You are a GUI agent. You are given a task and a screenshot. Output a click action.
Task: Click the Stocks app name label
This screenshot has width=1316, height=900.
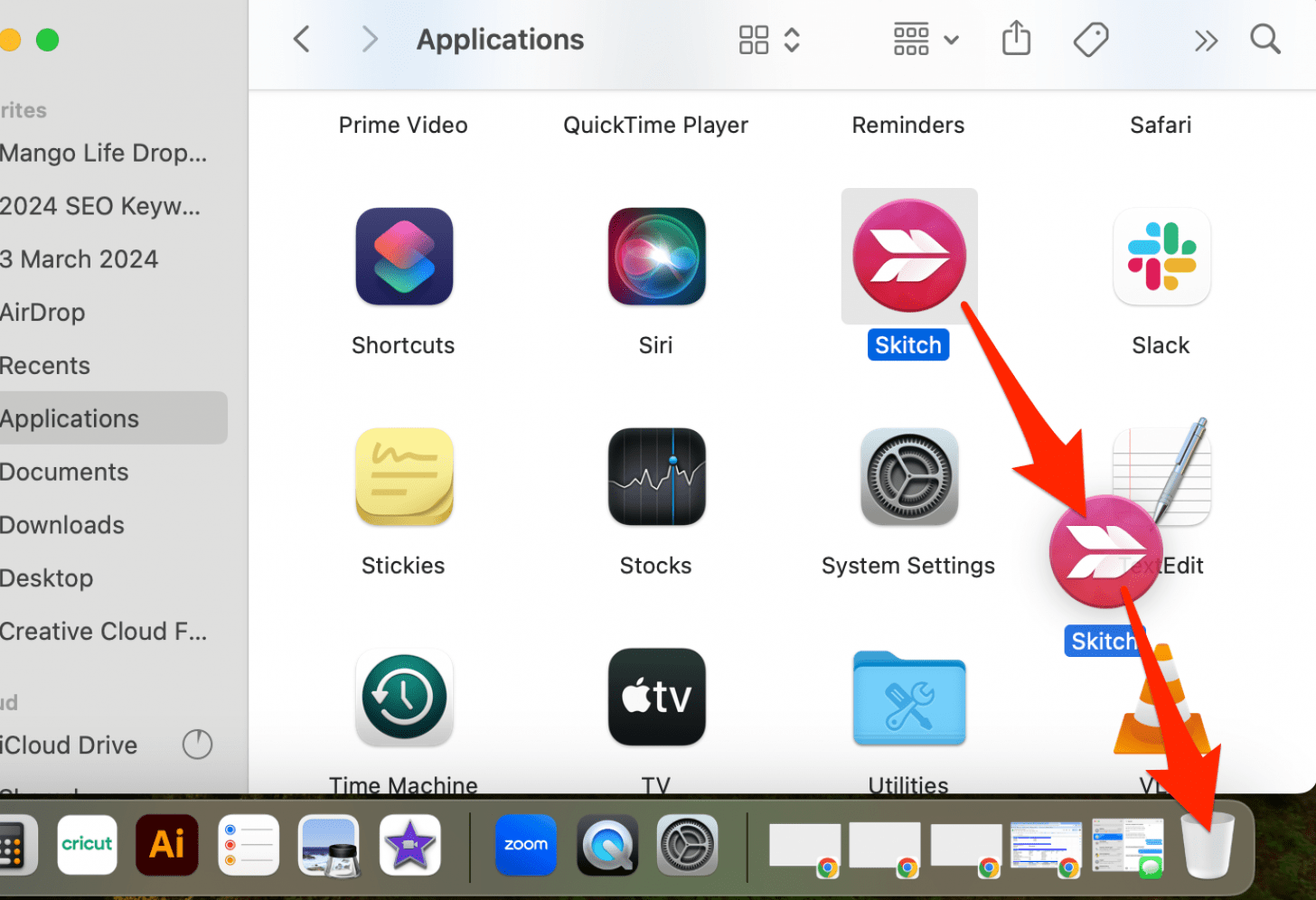click(x=656, y=566)
